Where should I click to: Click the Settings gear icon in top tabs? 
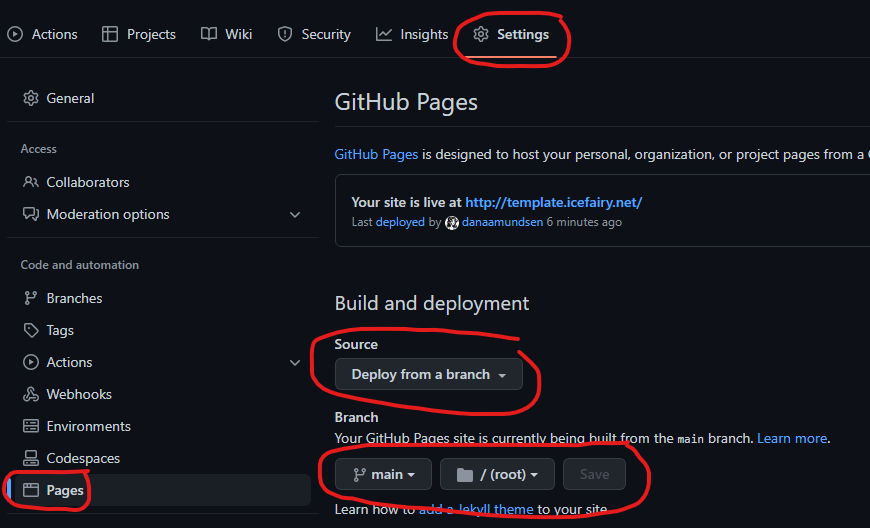[480, 34]
